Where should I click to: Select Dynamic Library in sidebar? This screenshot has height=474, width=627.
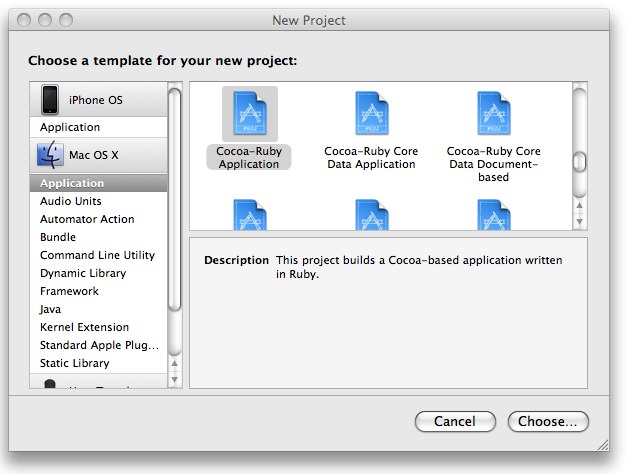click(x=83, y=273)
